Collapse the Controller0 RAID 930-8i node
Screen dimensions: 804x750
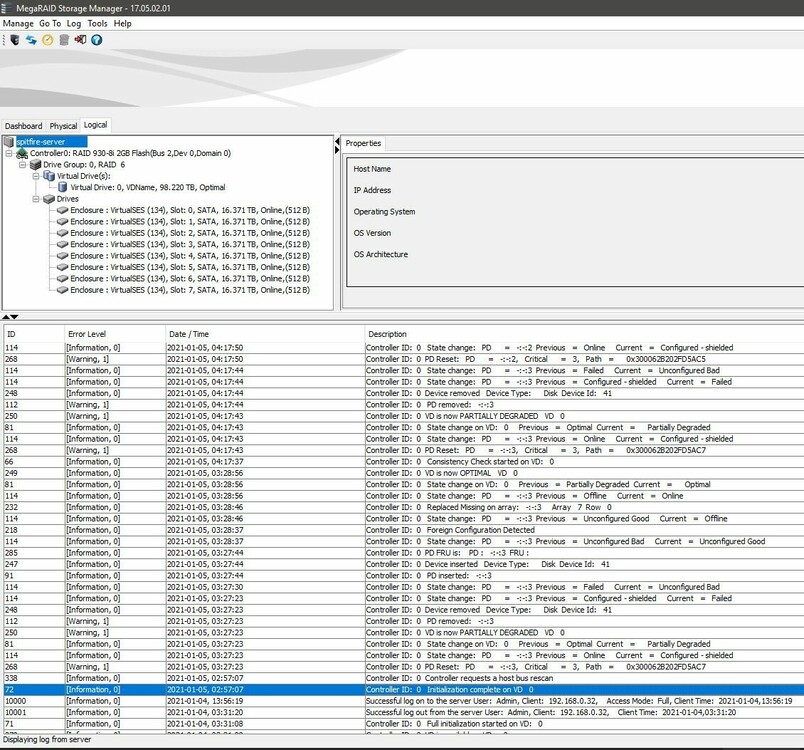9,153
